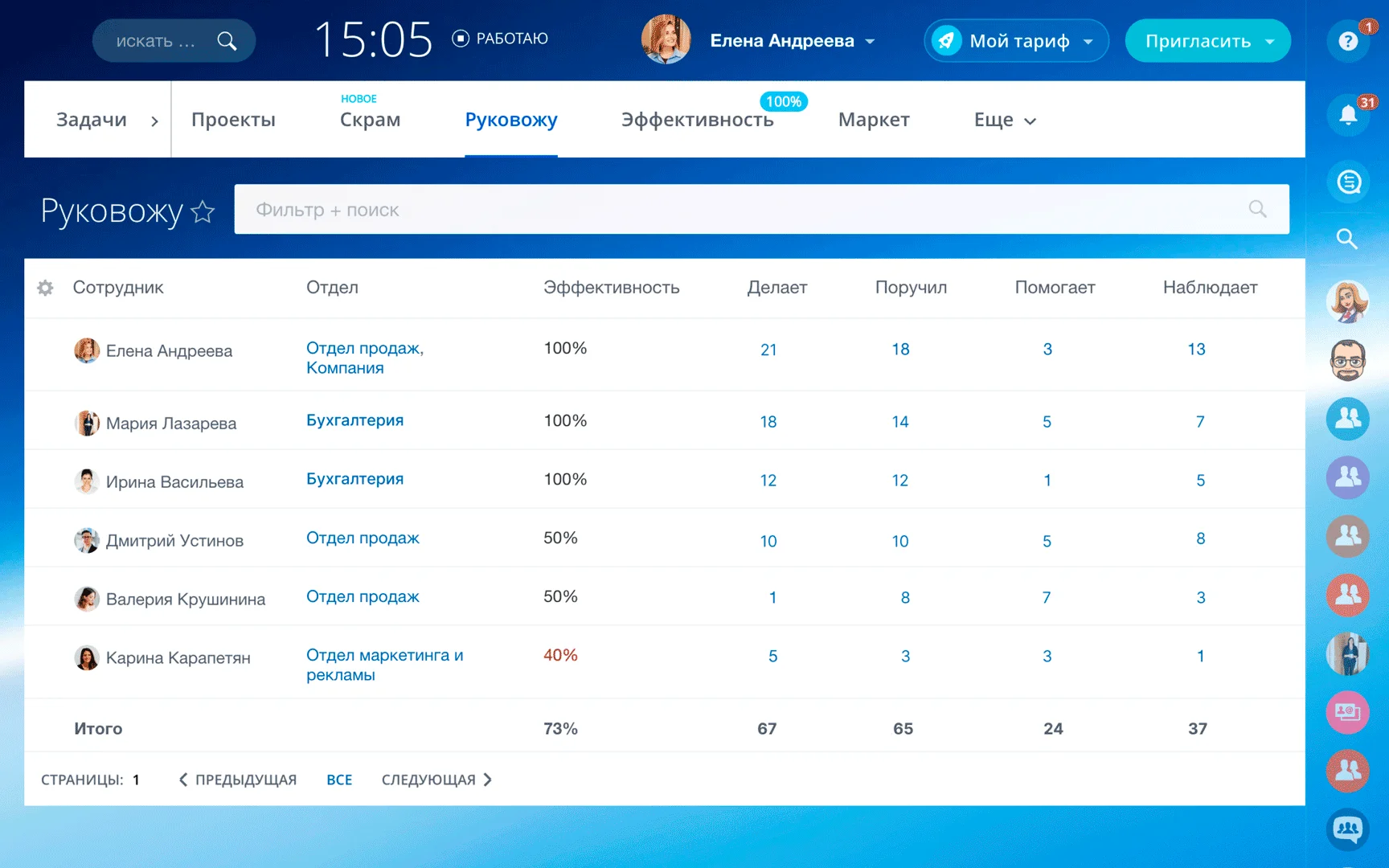Open the group chat icon at sidebar bottom
1389x868 pixels.
1347,829
